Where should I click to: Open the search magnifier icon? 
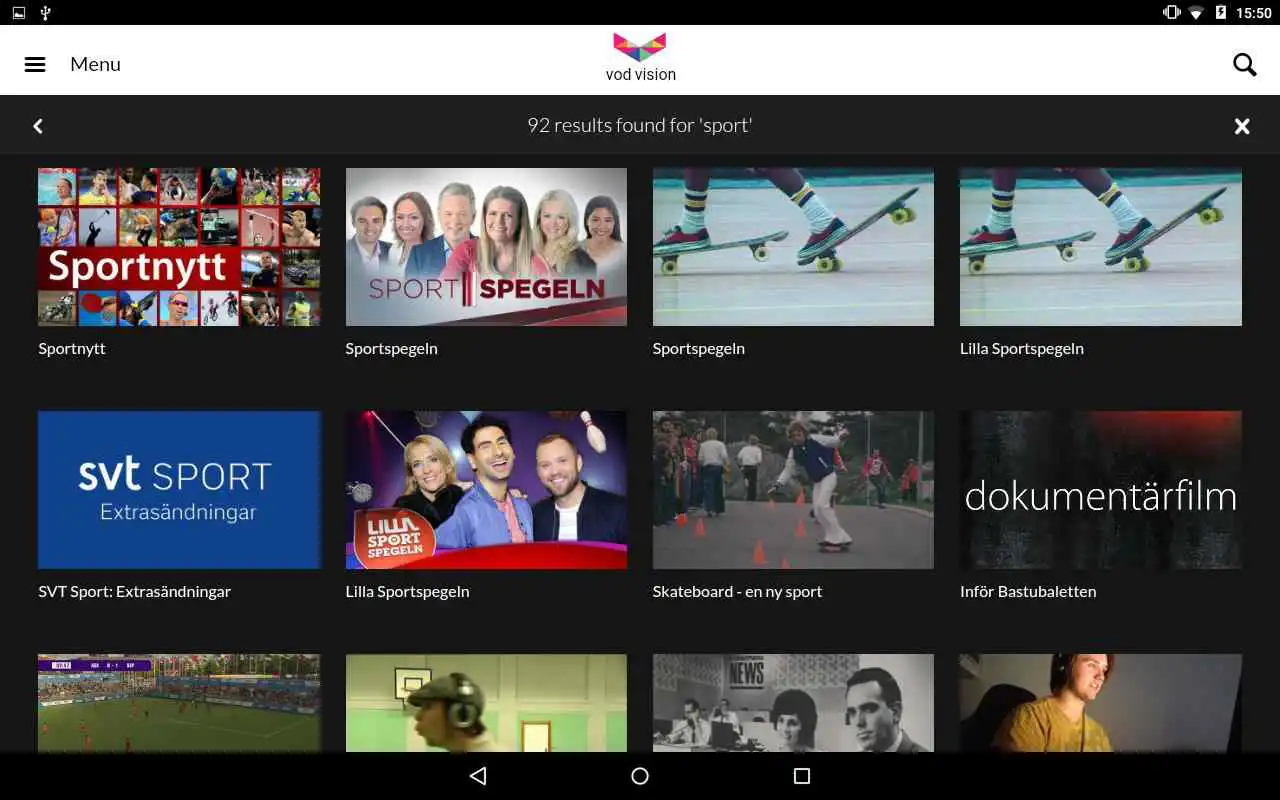coord(1244,64)
